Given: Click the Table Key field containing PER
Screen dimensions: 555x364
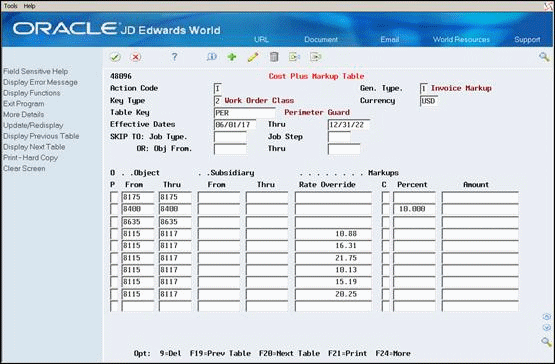Looking at the screenshot, I should tap(245, 113).
